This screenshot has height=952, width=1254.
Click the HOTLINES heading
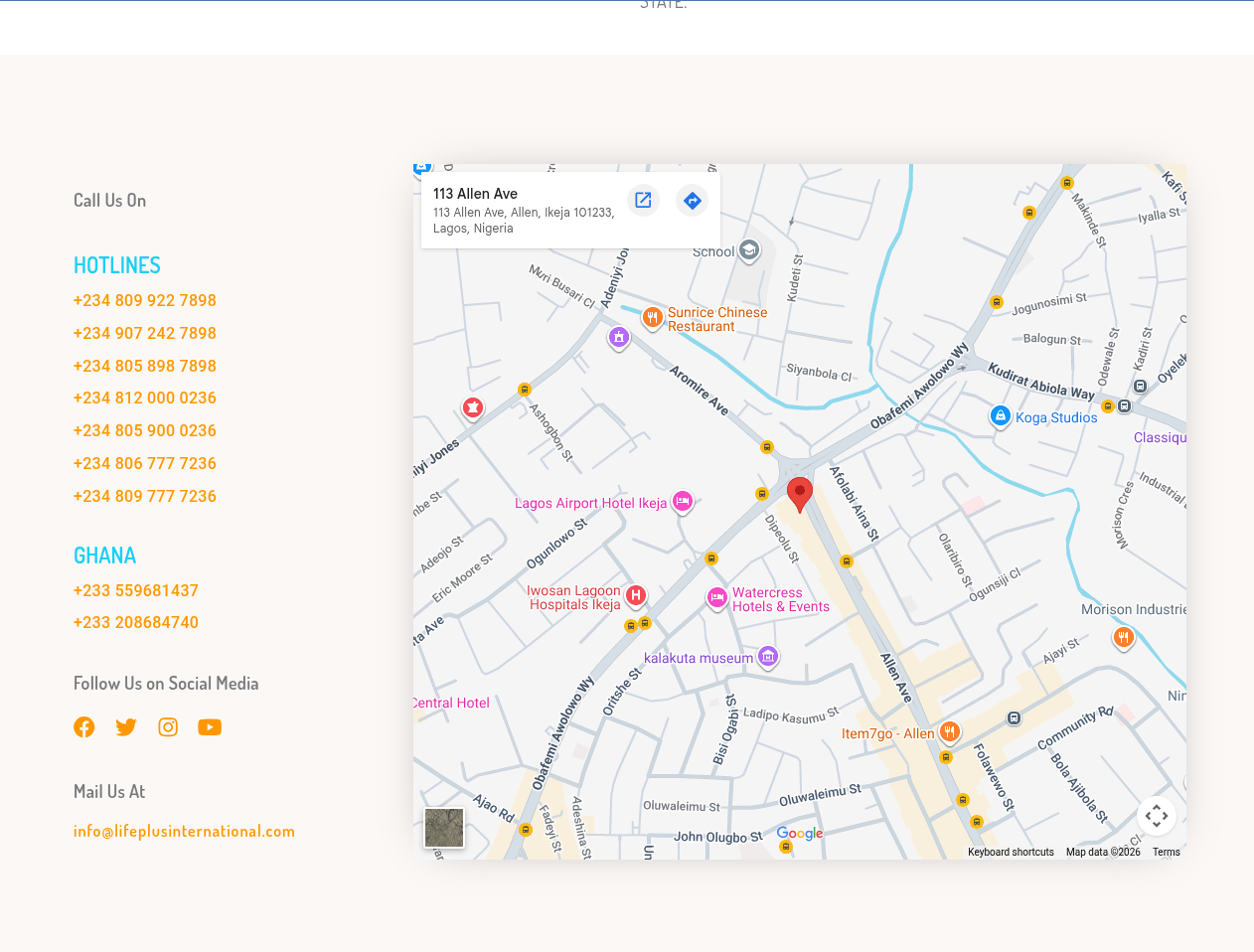(x=117, y=265)
